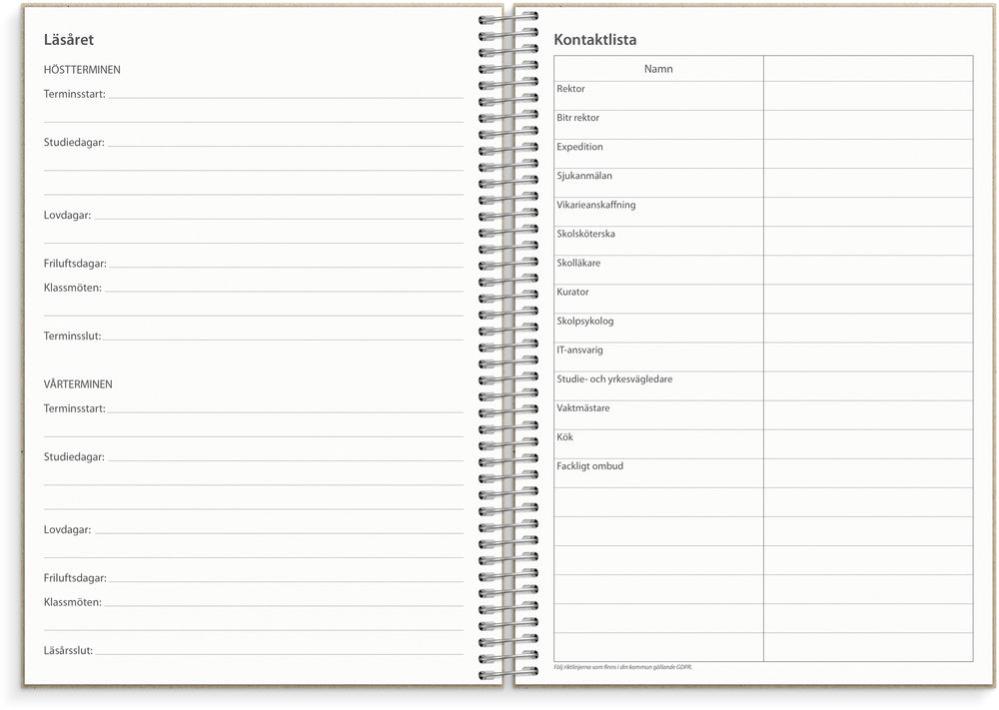Click the empty cell beside Skolsköterska
This screenshot has height=710, width=999.
[868, 241]
